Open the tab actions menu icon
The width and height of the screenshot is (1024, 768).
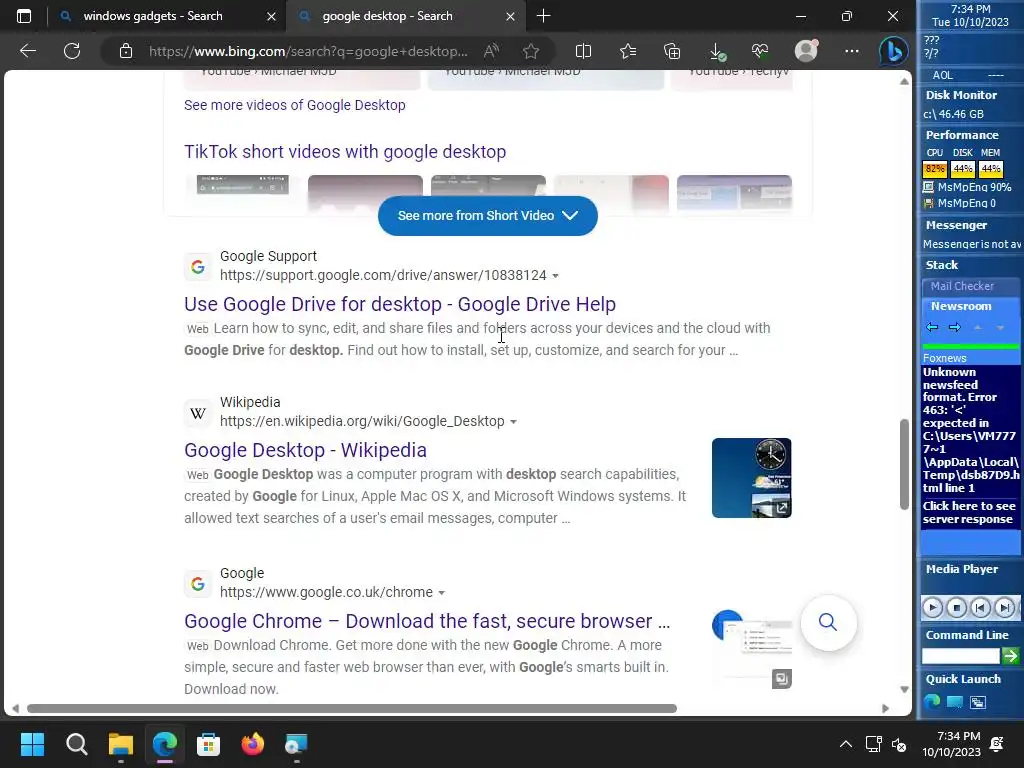(24, 16)
